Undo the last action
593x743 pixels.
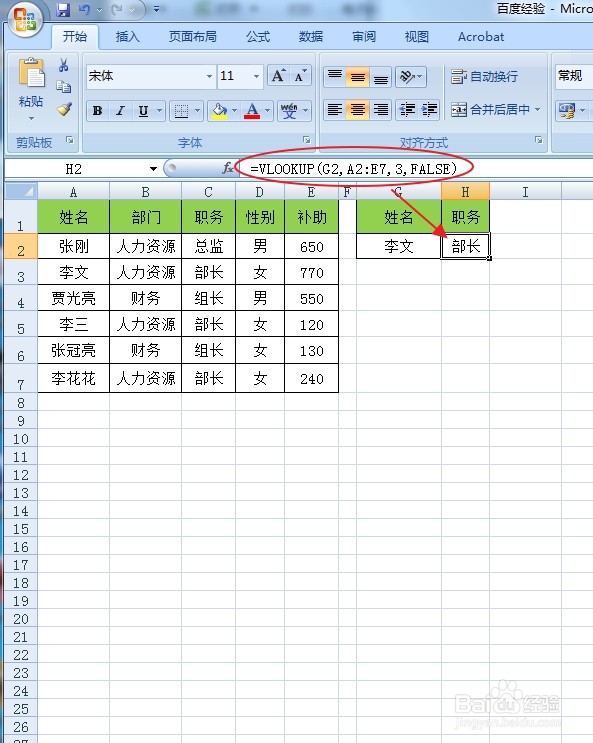click(84, 9)
